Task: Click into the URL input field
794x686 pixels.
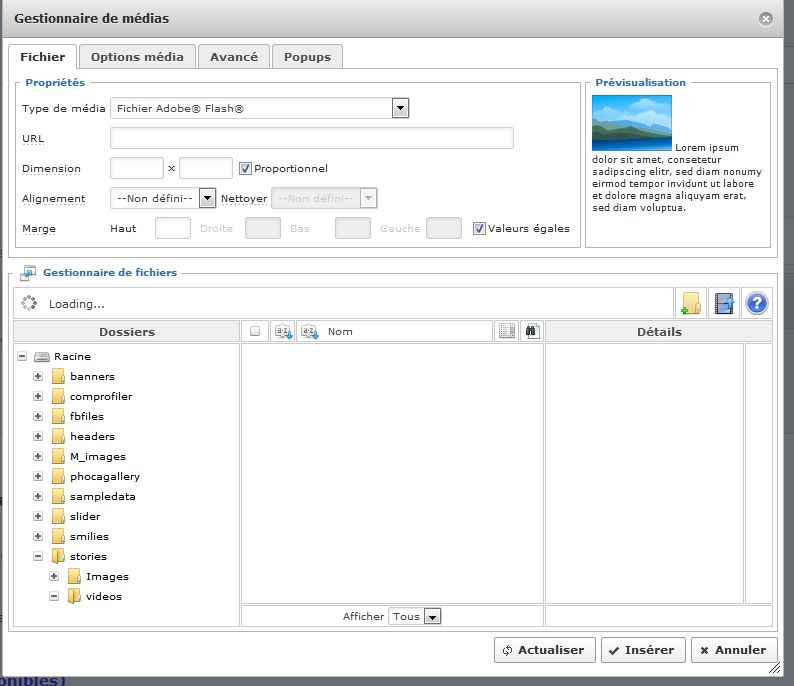Action: (311, 138)
